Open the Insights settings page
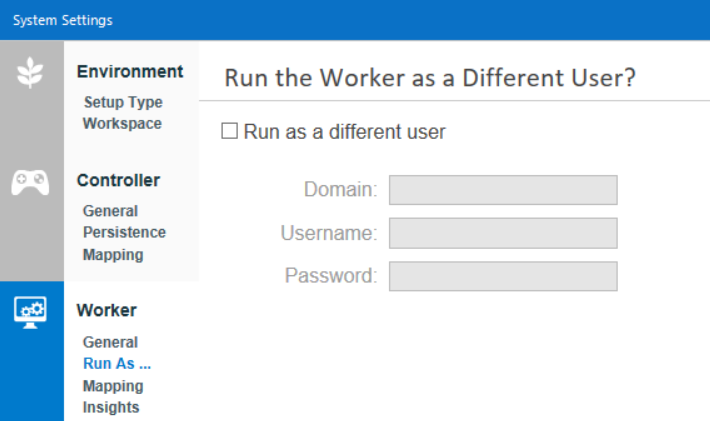The image size is (710, 421). 111,407
